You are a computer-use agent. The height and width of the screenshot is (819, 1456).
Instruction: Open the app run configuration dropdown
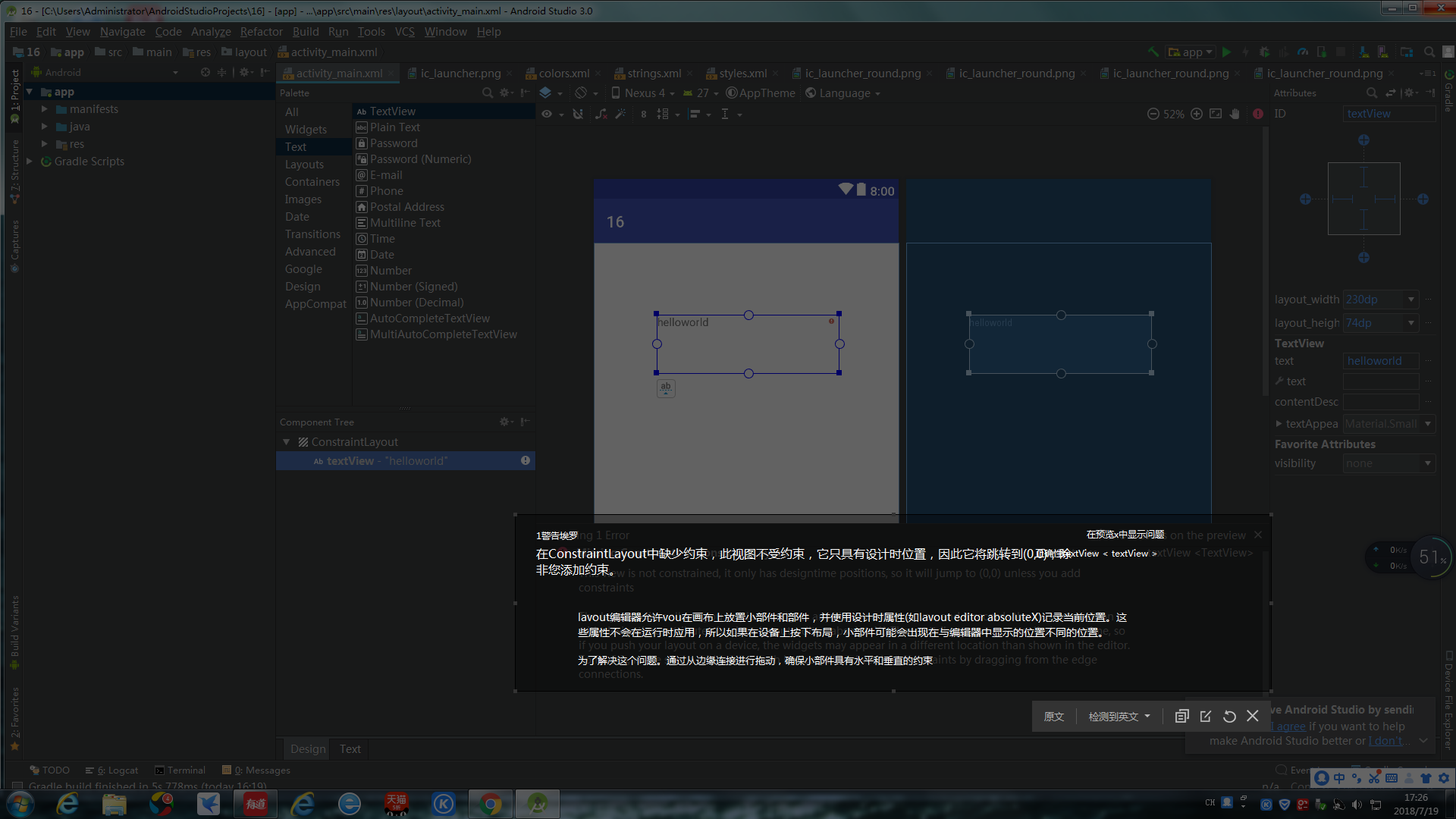[x=1191, y=52]
